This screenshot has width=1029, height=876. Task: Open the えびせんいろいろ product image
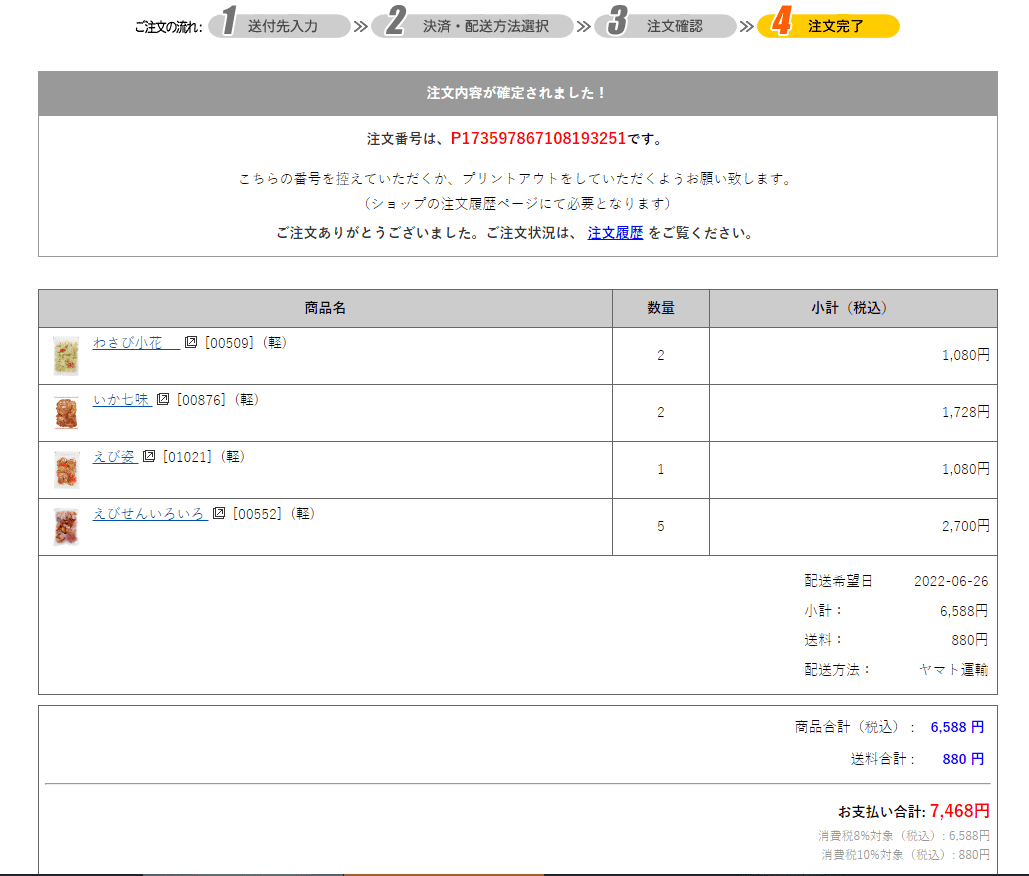66,527
